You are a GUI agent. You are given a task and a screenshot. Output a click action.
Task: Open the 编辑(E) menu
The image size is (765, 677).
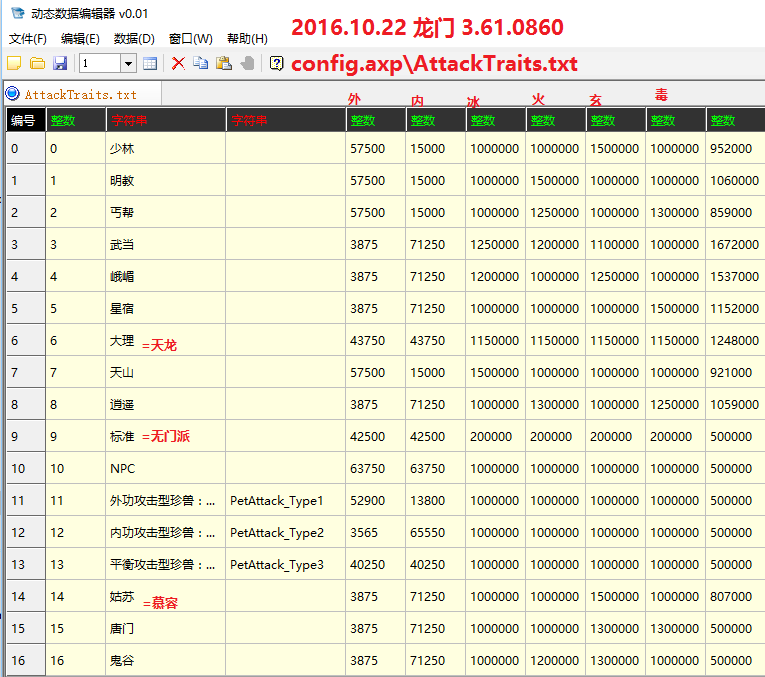[x=80, y=39]
